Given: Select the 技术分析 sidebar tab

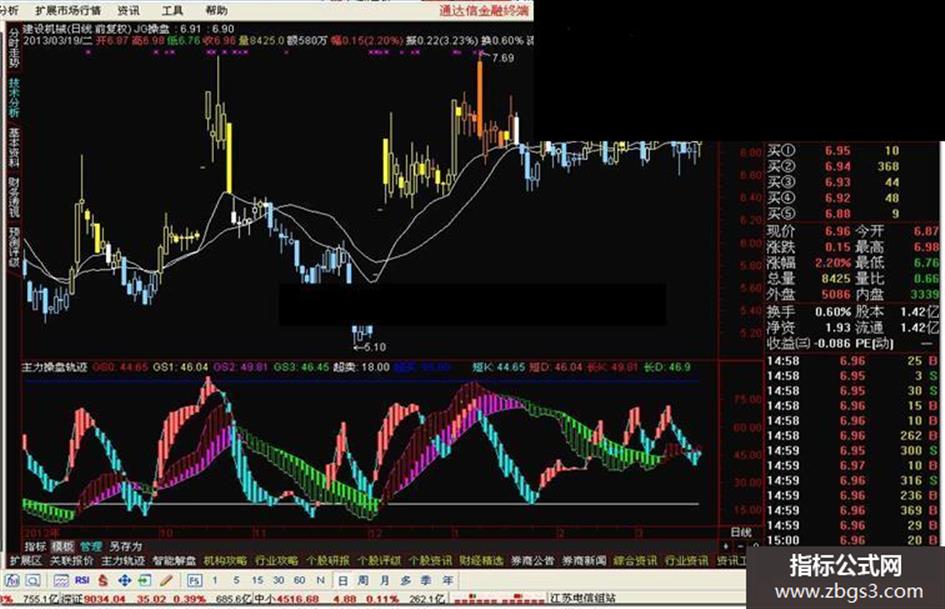Looking at the screenshot, I should tap(13, 98).
